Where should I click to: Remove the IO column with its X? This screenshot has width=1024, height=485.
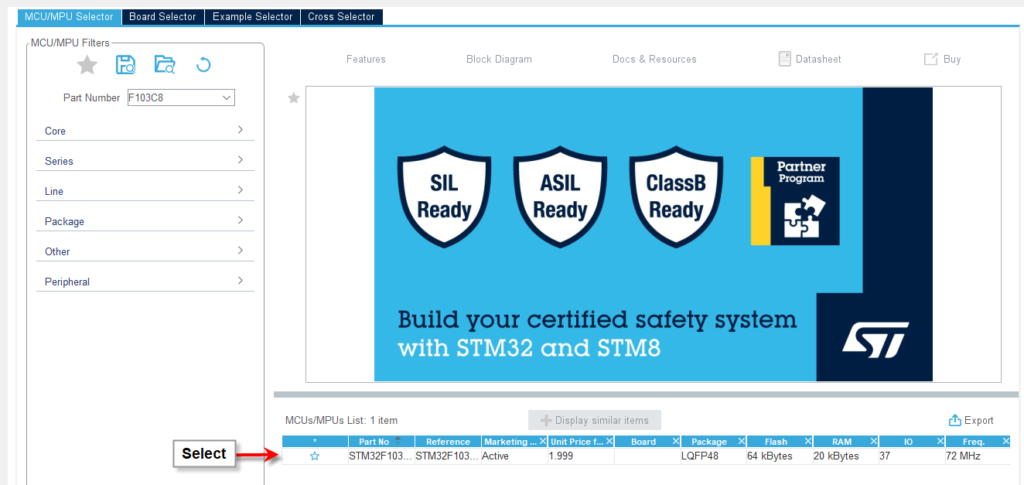940,441
